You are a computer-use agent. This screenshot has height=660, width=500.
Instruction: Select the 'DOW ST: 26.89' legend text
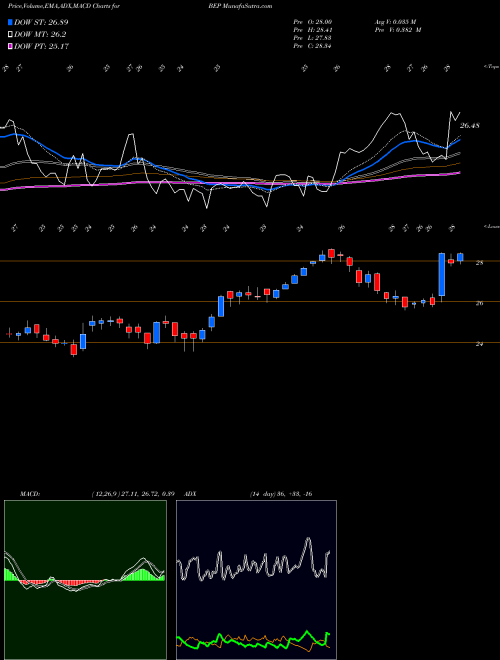pyautogui.click(x=41, y=22)
